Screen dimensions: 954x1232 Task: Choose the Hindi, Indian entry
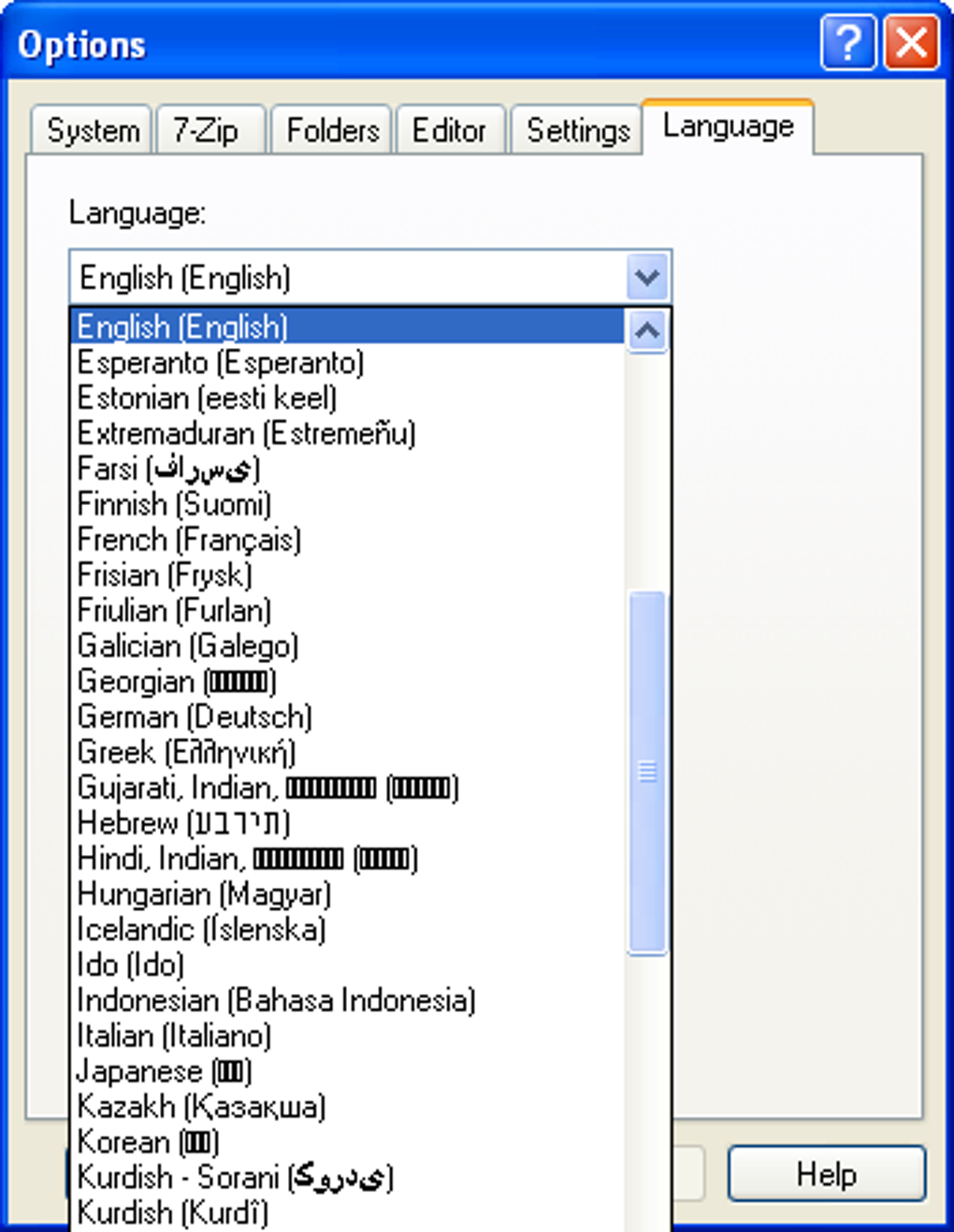[x=347, y=860]
